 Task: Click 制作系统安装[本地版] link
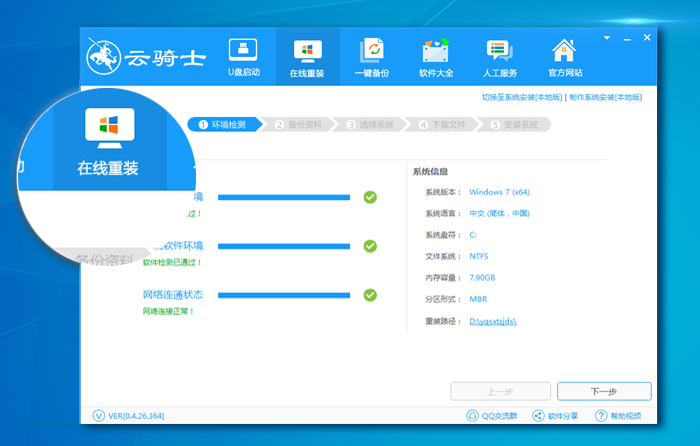605,97
